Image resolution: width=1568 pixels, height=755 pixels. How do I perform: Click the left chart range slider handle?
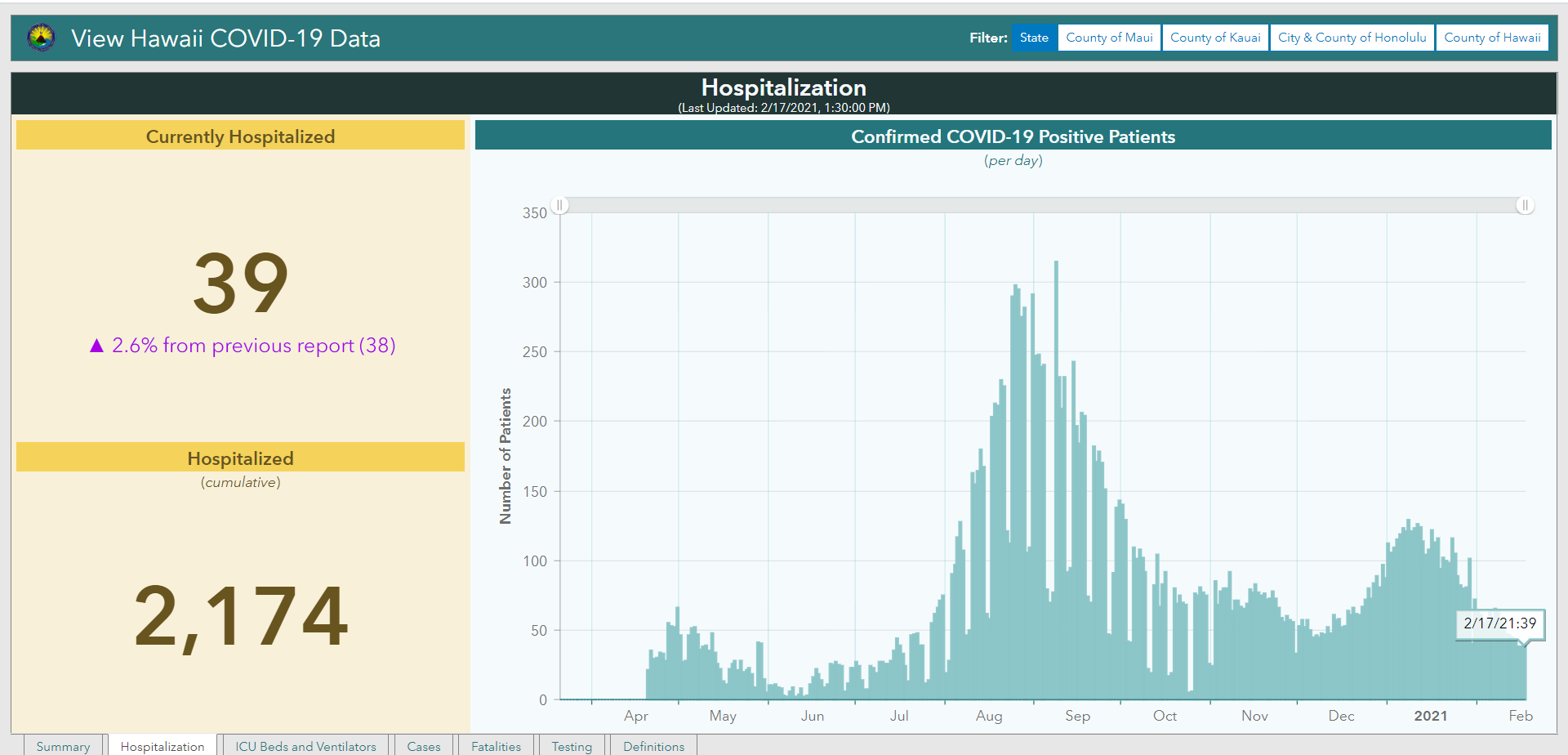point(559,205)
